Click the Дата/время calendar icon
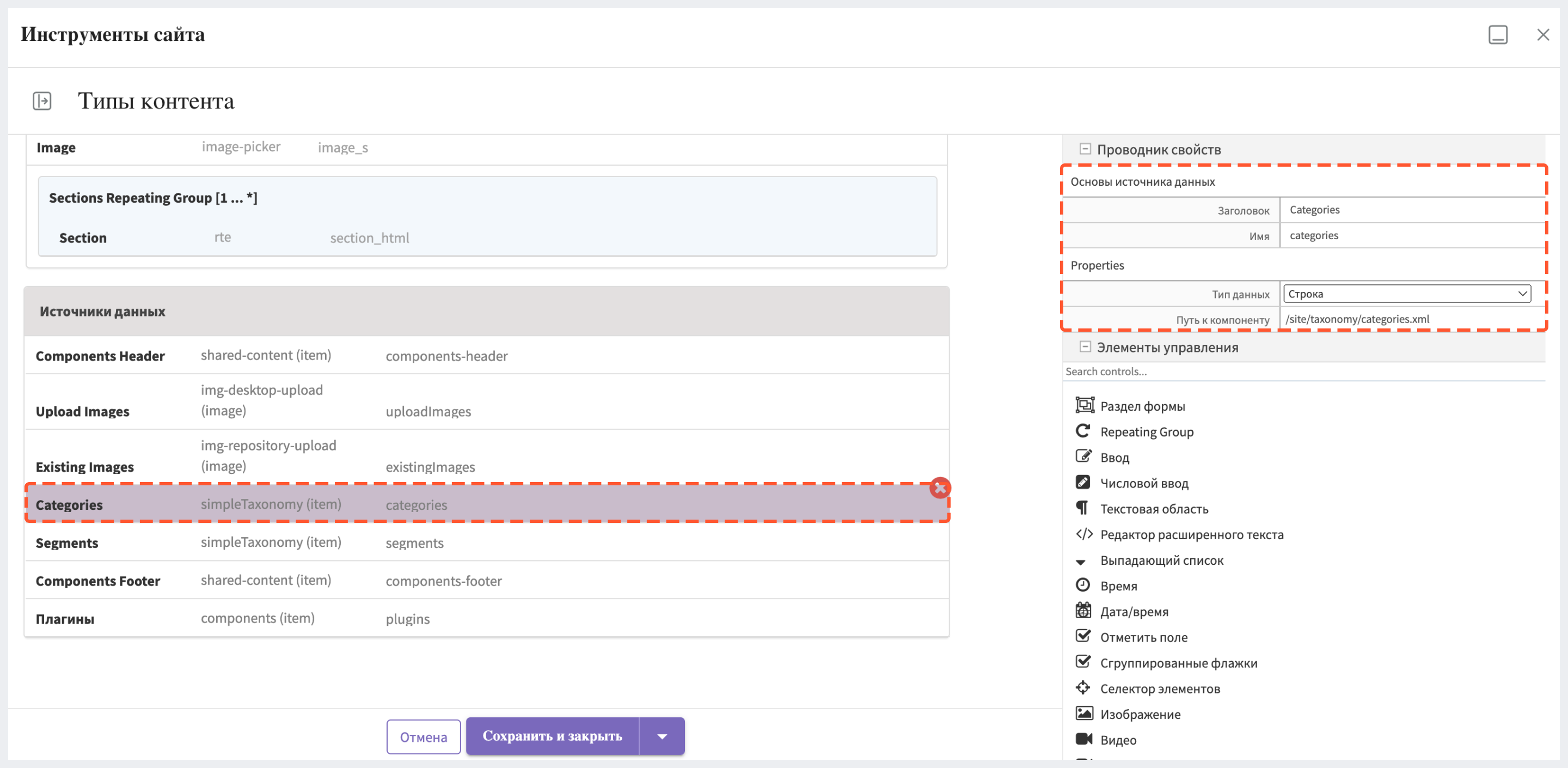1568x768 pixels. pyautogui.click(x=1083, y=610)
